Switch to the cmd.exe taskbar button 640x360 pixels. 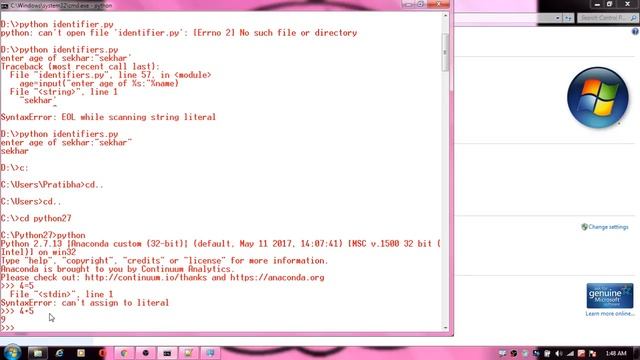167,353
